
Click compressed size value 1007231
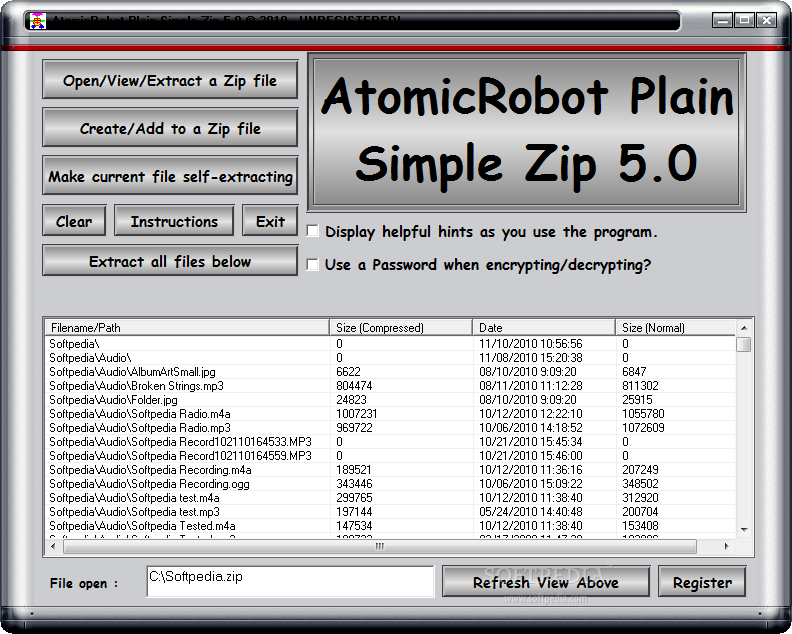click(357, 414)
